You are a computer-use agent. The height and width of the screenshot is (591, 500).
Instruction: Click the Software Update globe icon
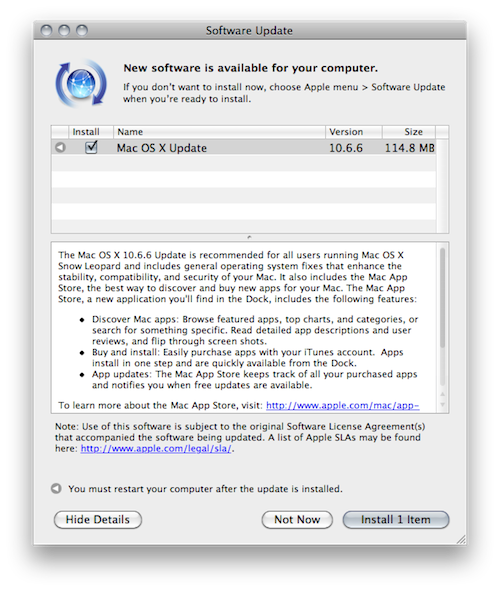point(81,84)
